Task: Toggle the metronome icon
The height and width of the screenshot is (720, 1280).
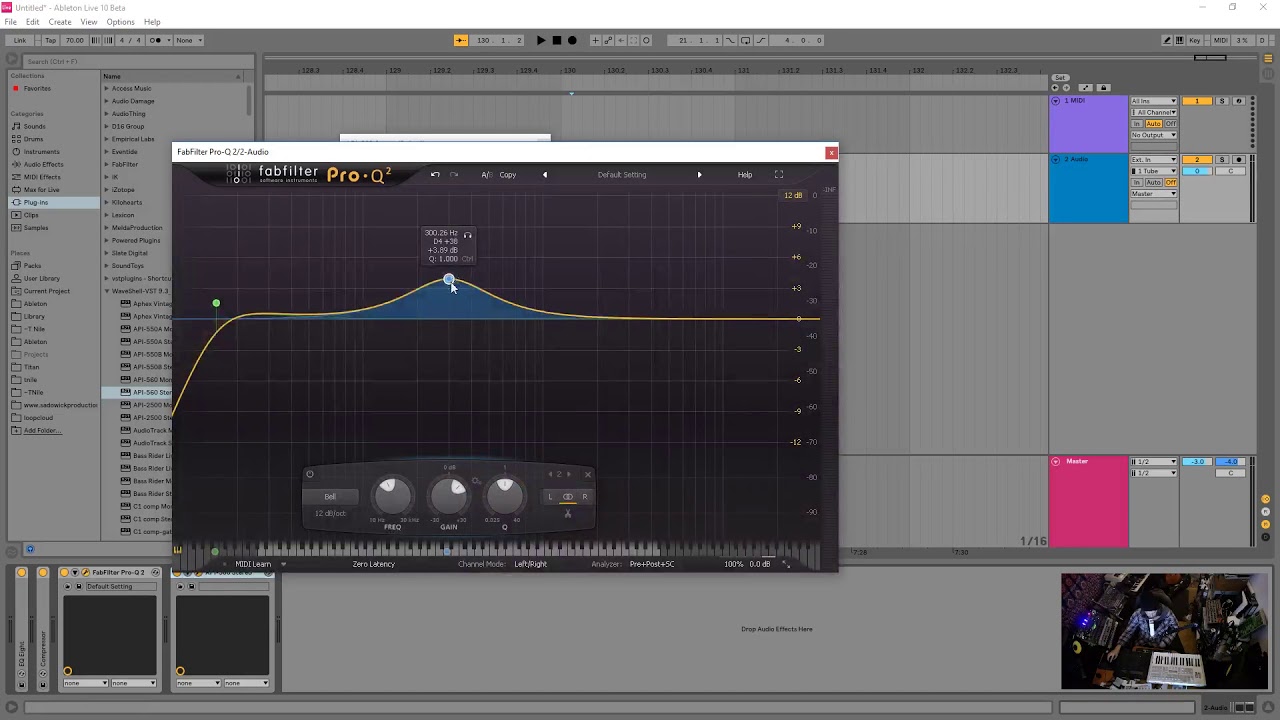Action: [155, 40]
